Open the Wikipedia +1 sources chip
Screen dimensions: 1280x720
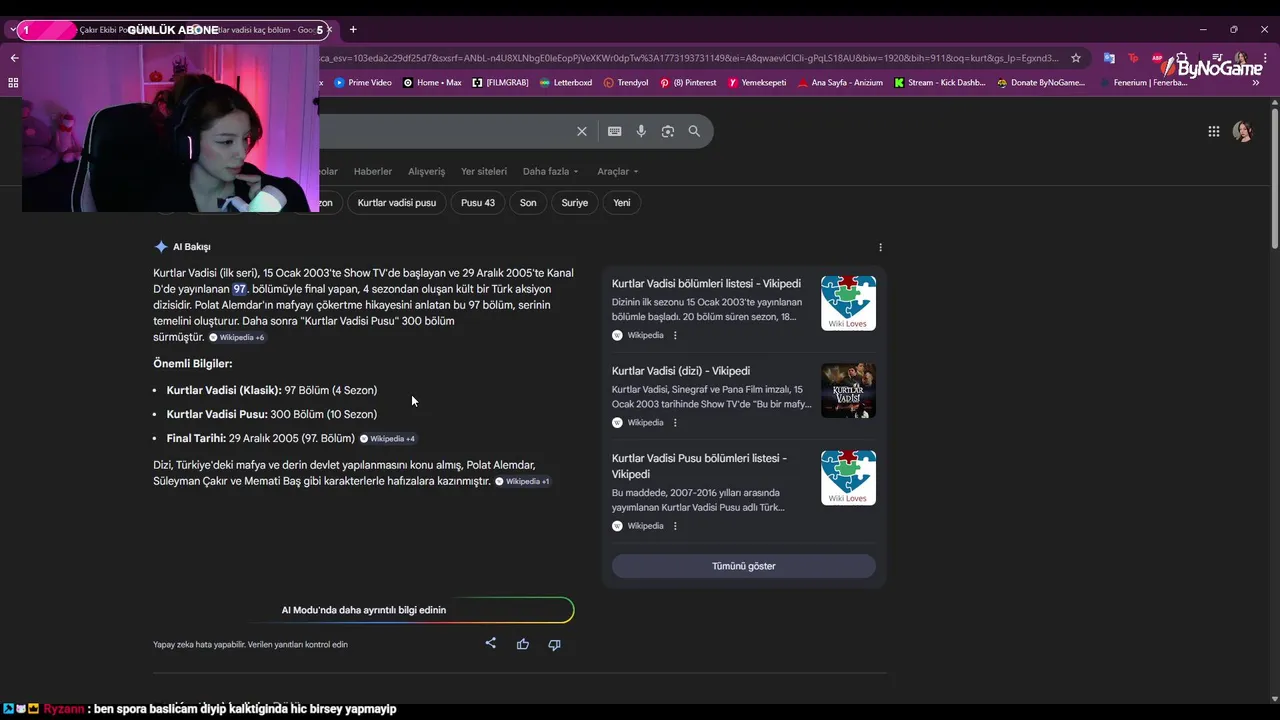(523, 481)
